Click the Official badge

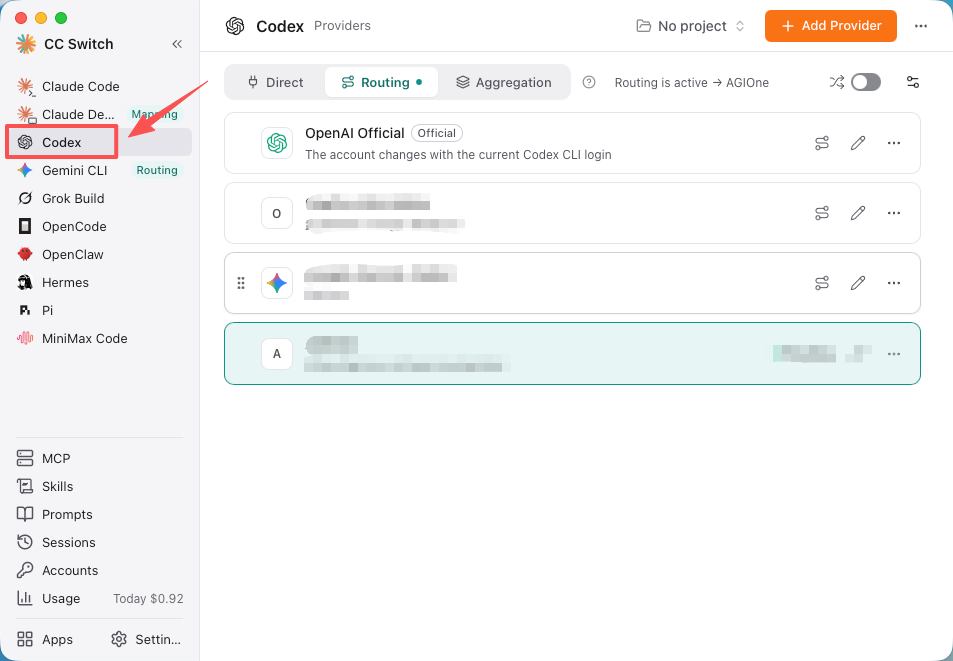pyautogui.click(x=437, y=133)
